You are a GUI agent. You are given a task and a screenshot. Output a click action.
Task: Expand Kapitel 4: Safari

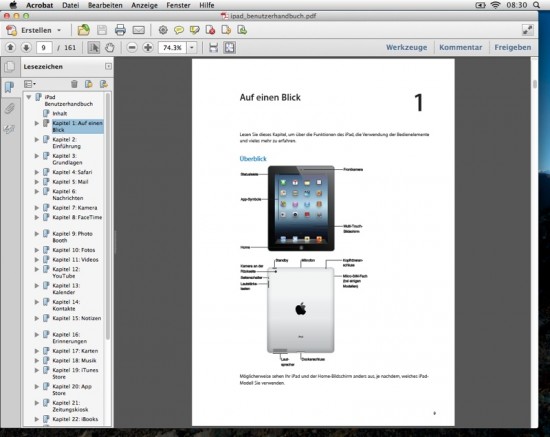tap(36, 172)
